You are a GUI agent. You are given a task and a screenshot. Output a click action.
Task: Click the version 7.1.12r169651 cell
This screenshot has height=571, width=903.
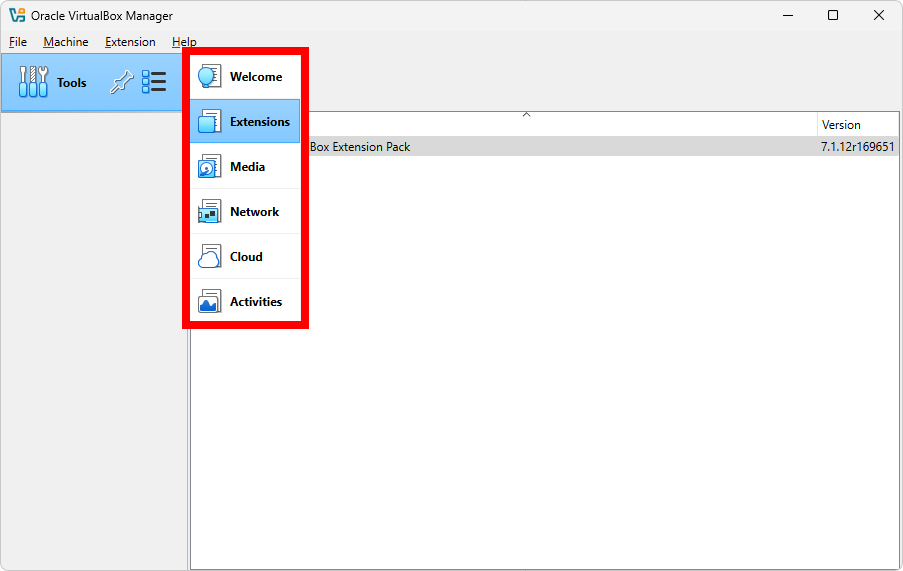(857, 147)
